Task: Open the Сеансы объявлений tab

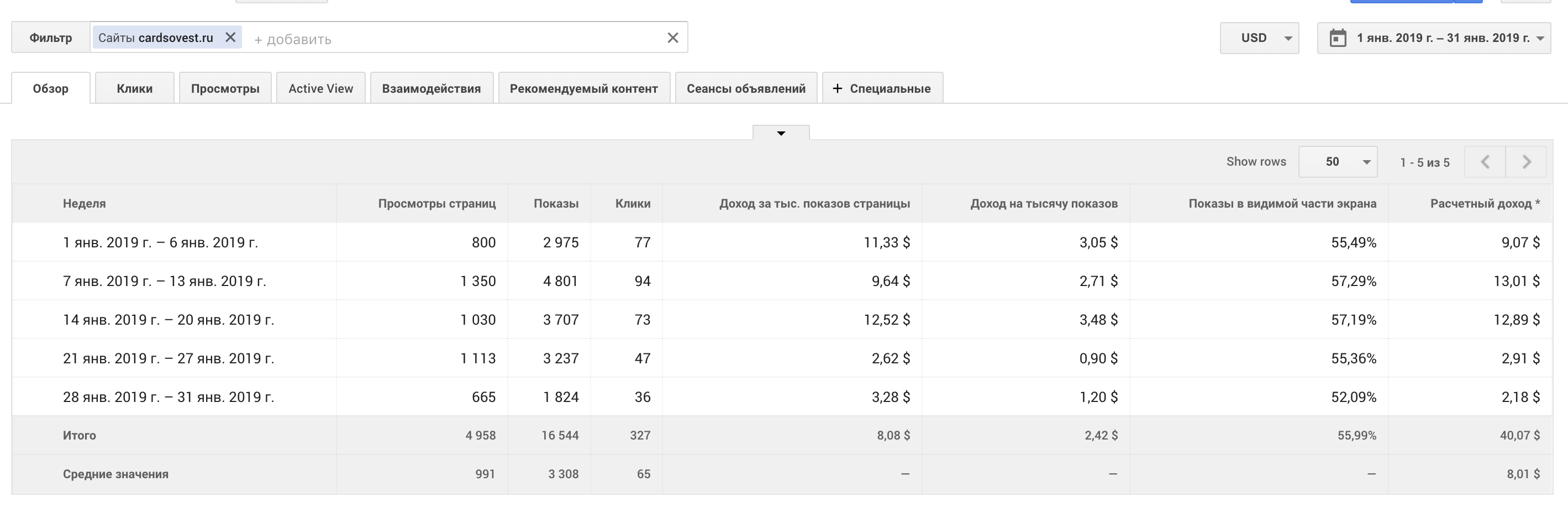Action: [x=746, y=89]
